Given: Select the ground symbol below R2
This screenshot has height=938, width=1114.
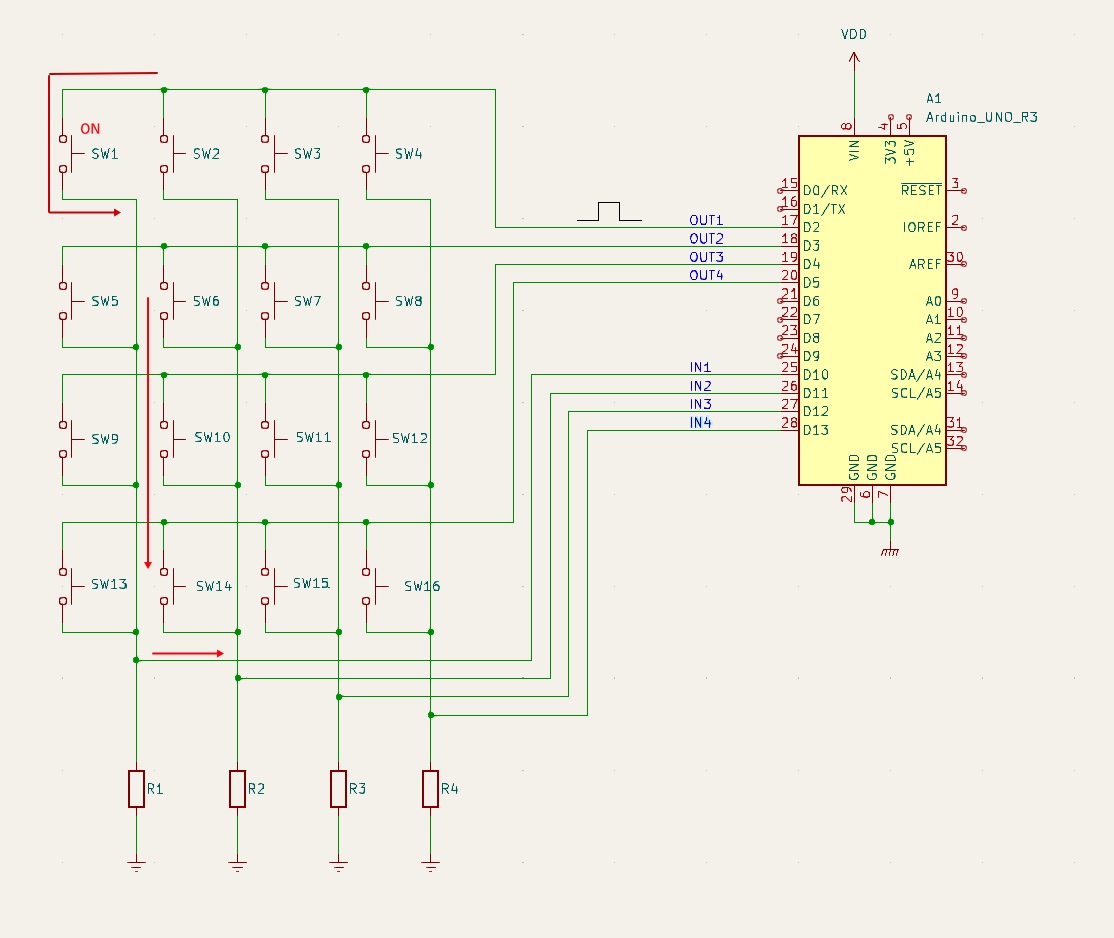Looking at the screenshot, I should point(237,865).
